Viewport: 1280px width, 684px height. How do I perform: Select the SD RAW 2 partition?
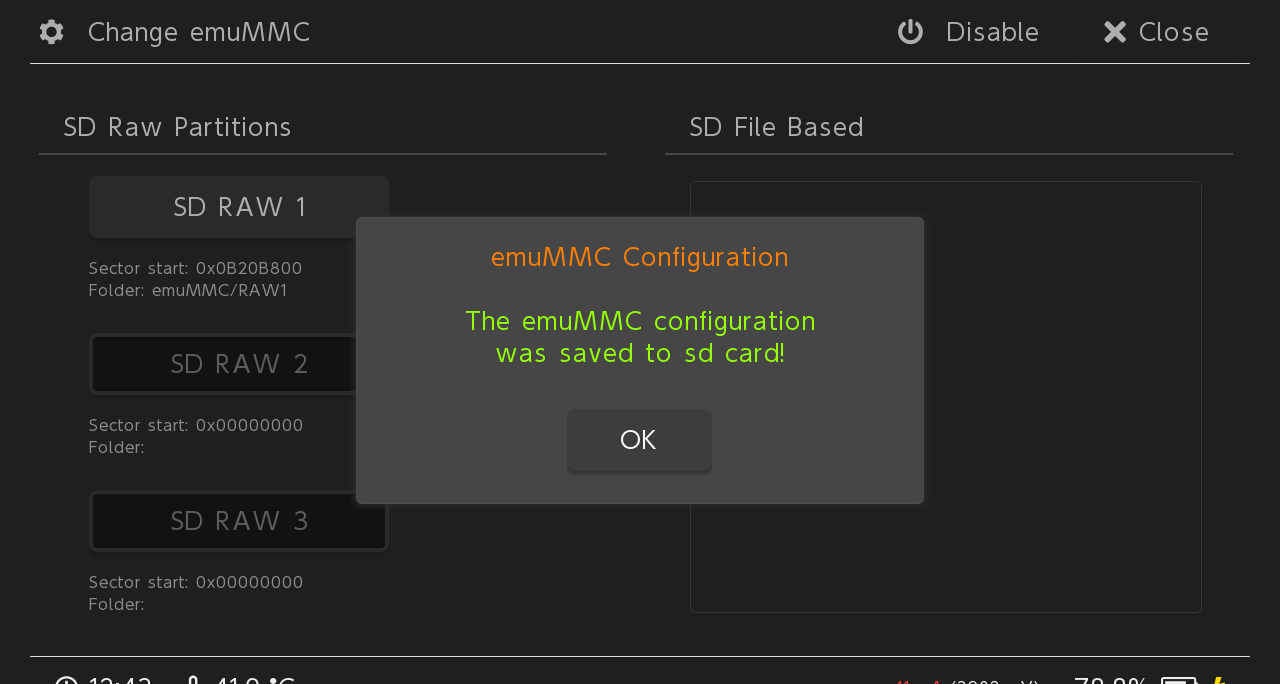pyautogui.click(x=239, y=364)
